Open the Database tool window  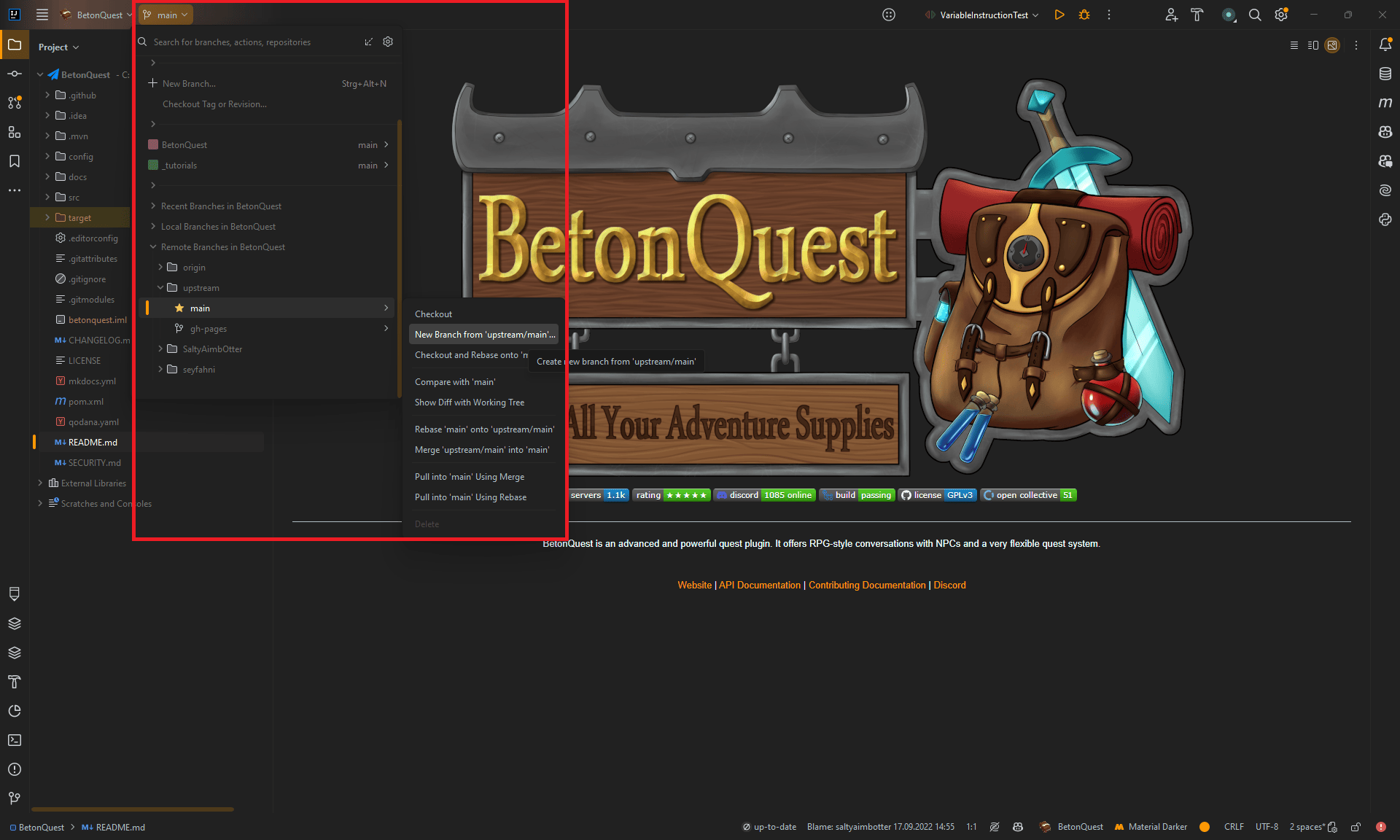tap(1385, 74)
